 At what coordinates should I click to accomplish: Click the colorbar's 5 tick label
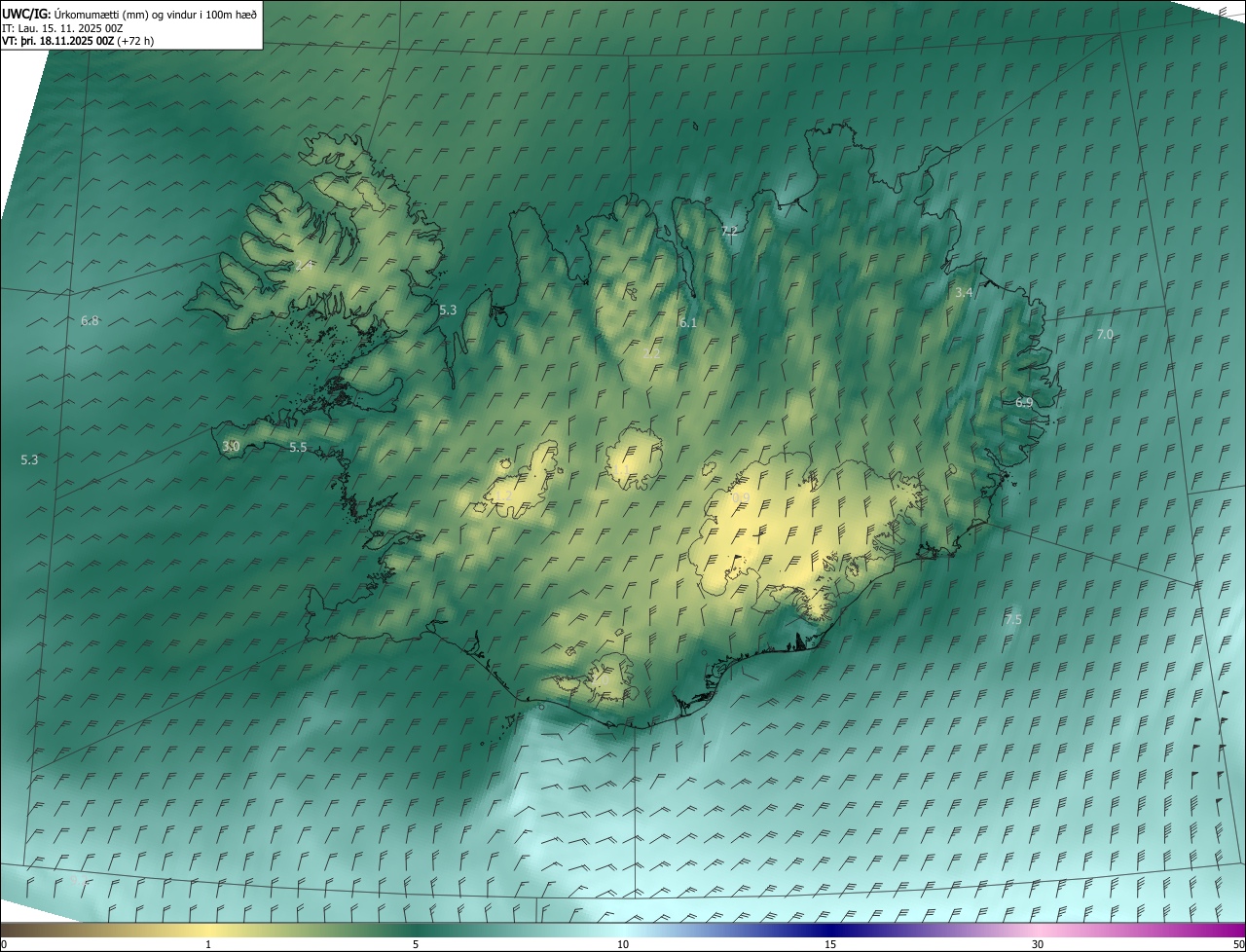pos(416,944)
